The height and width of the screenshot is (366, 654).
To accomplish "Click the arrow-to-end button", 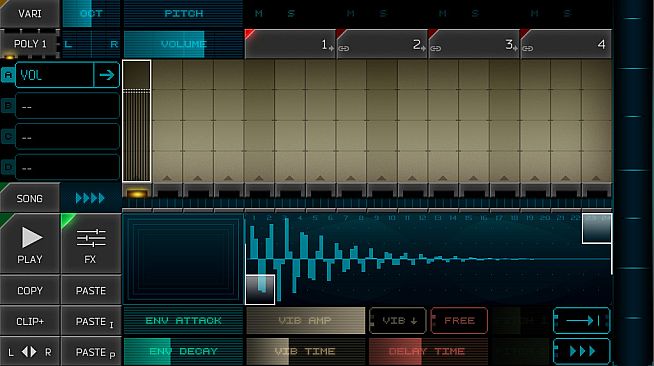I will (x=582, y=321).
